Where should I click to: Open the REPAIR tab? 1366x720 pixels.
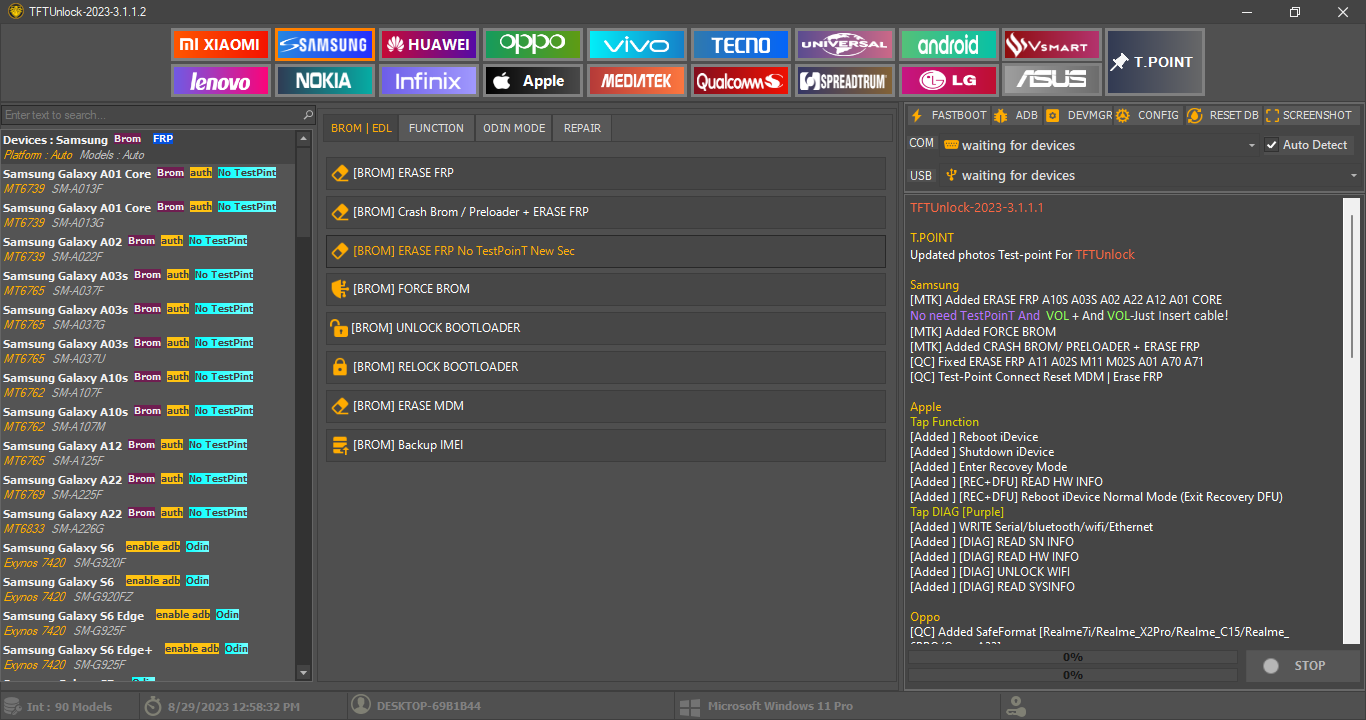(582, 128)
